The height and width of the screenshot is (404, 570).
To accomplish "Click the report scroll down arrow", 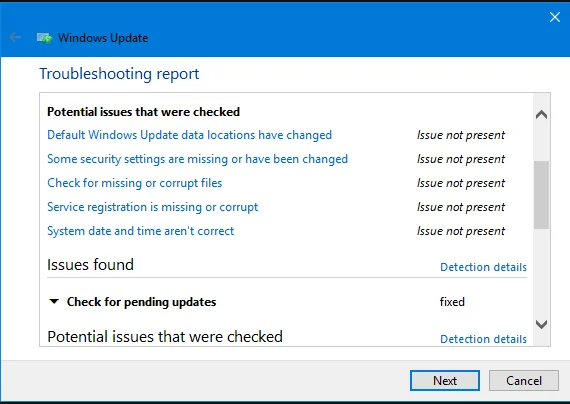I will (541, 324).
